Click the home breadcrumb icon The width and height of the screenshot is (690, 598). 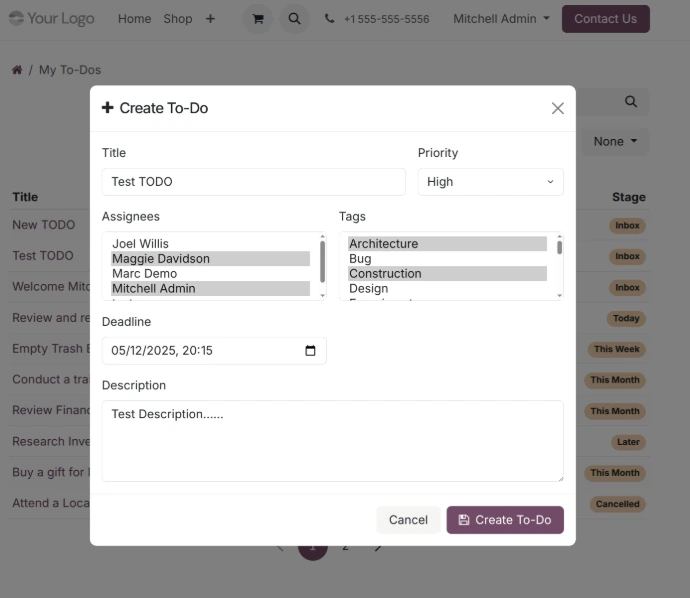point(17,70)
